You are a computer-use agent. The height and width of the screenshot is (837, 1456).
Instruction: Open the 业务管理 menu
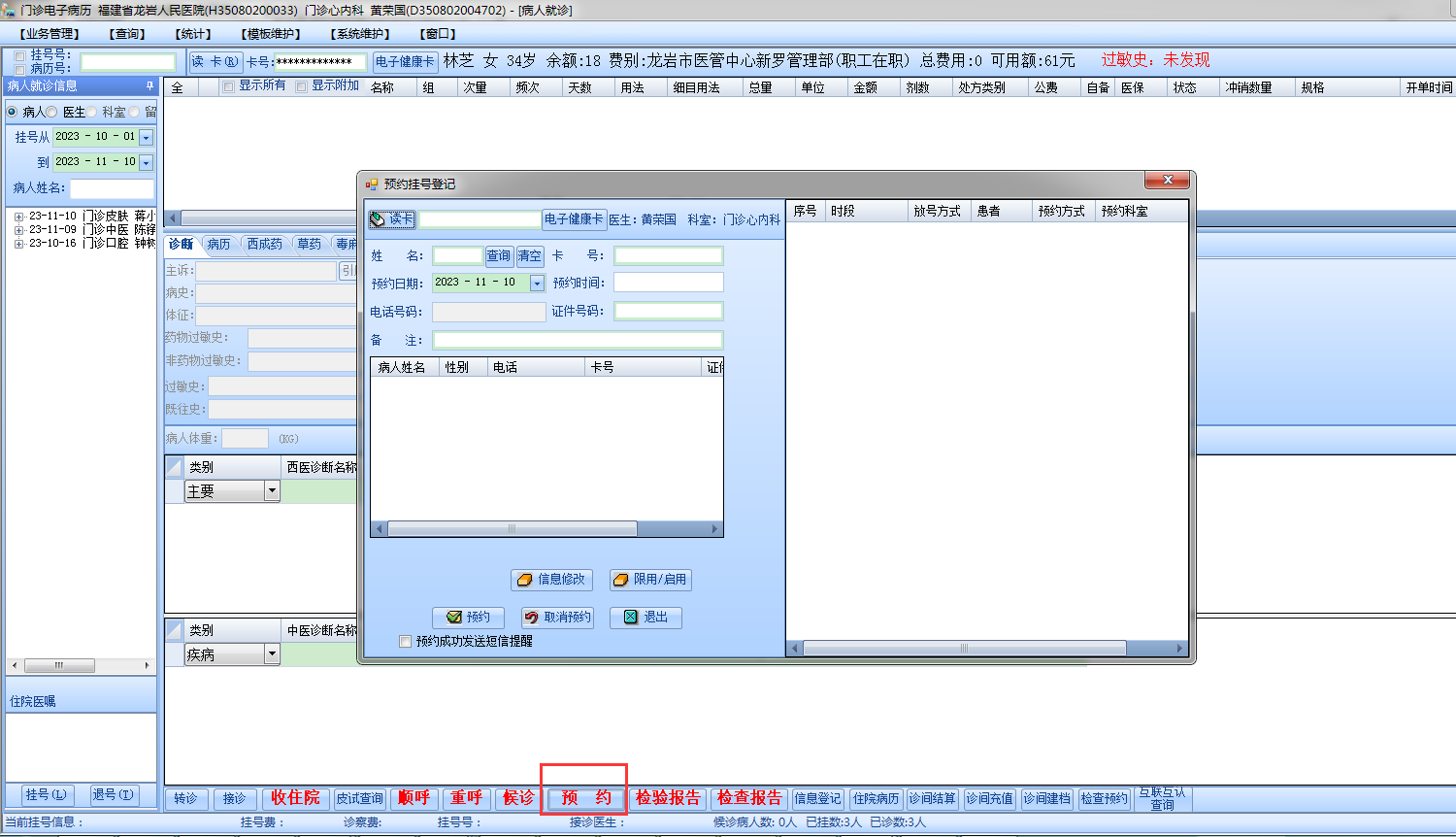(49, 34)
